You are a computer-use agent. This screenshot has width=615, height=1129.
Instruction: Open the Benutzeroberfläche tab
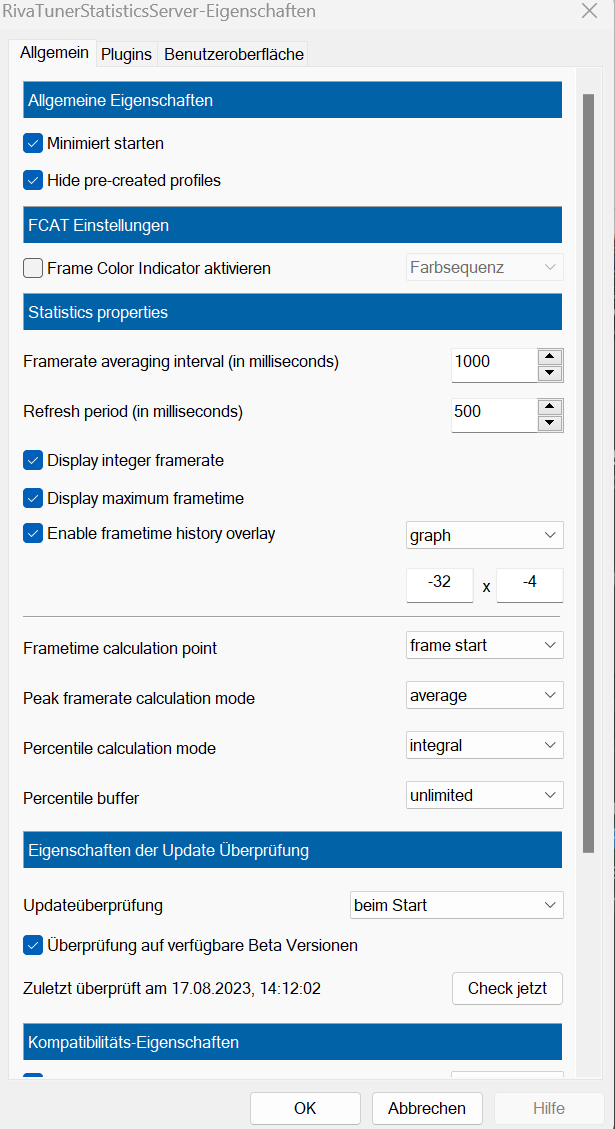(x=233, y=54)
